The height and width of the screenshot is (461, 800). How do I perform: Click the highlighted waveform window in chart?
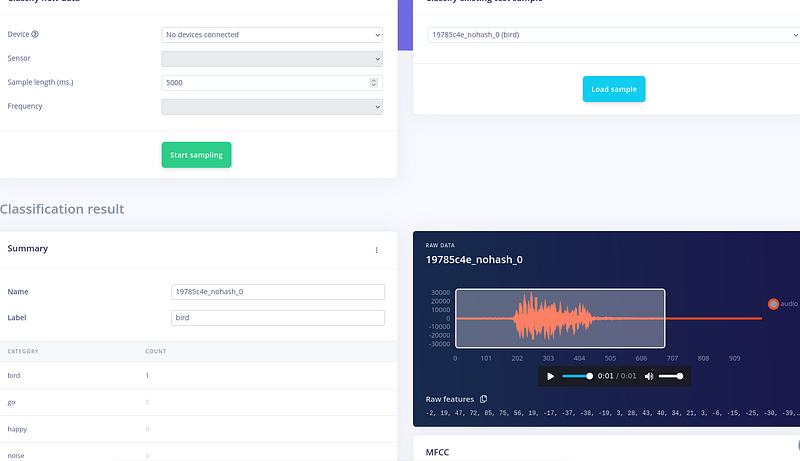coord(560,318)
